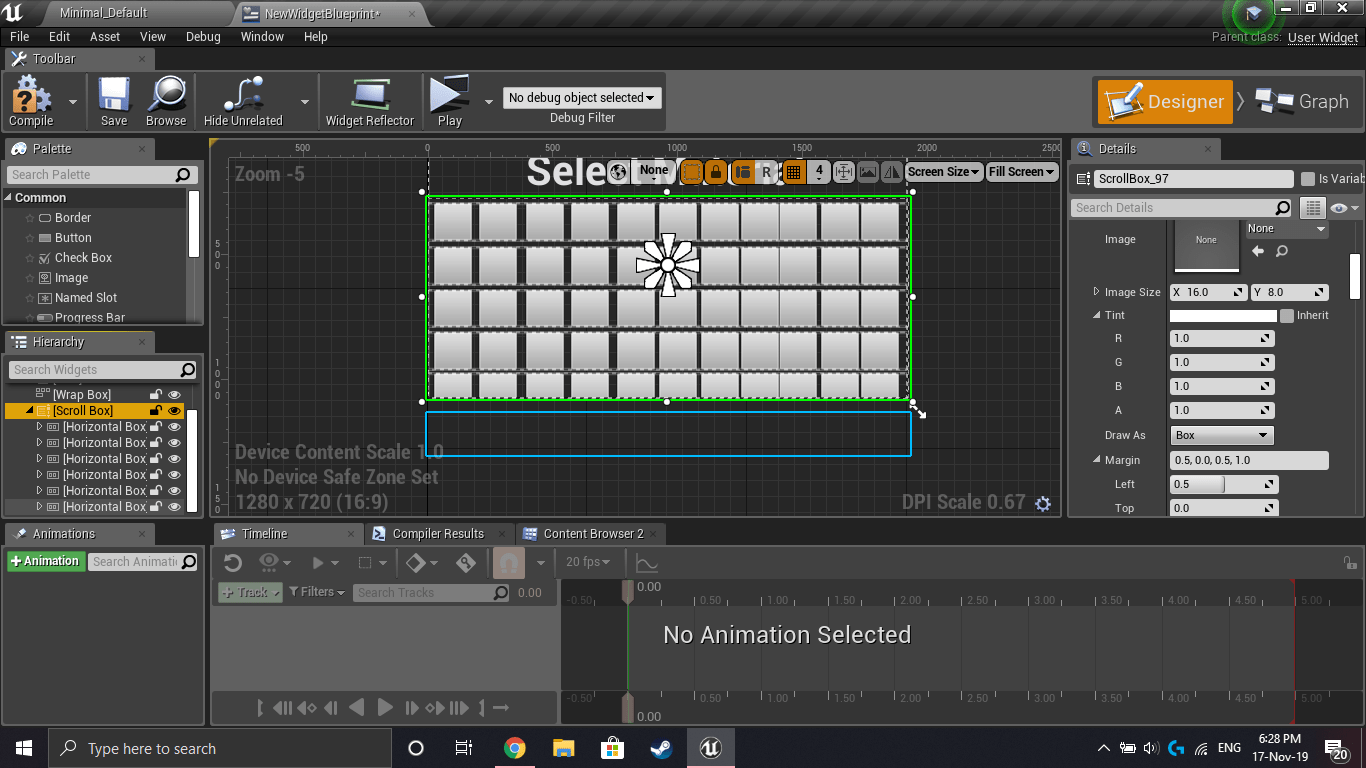The height and width of the screenshot is (768, 1366).
Task: Click the timeline undo/revert arrow icon
Action: coord(233,563)
